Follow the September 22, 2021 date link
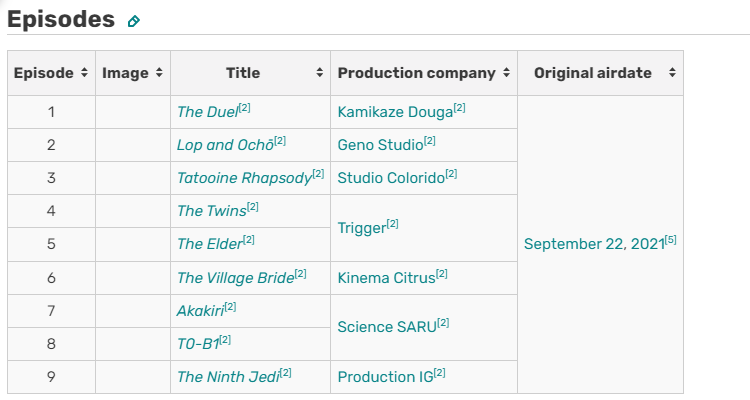The height and width of the screenshot is (400, 750). tap(595, 244)
